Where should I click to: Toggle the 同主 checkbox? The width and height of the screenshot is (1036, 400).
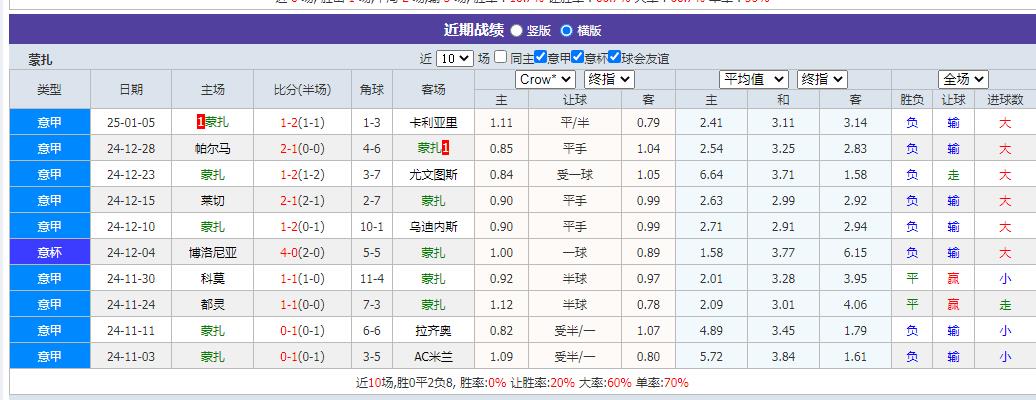pos(500,58)
